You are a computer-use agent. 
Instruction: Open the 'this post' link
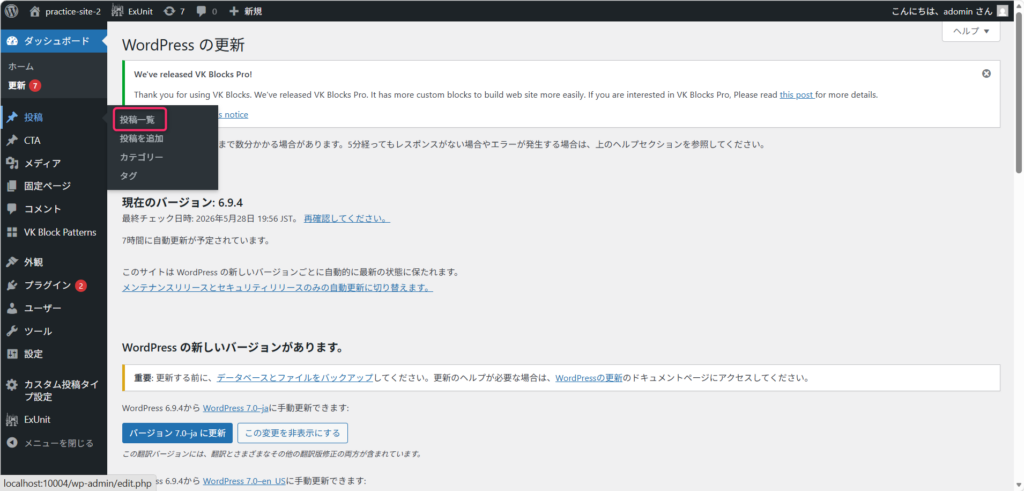(797, 95)
